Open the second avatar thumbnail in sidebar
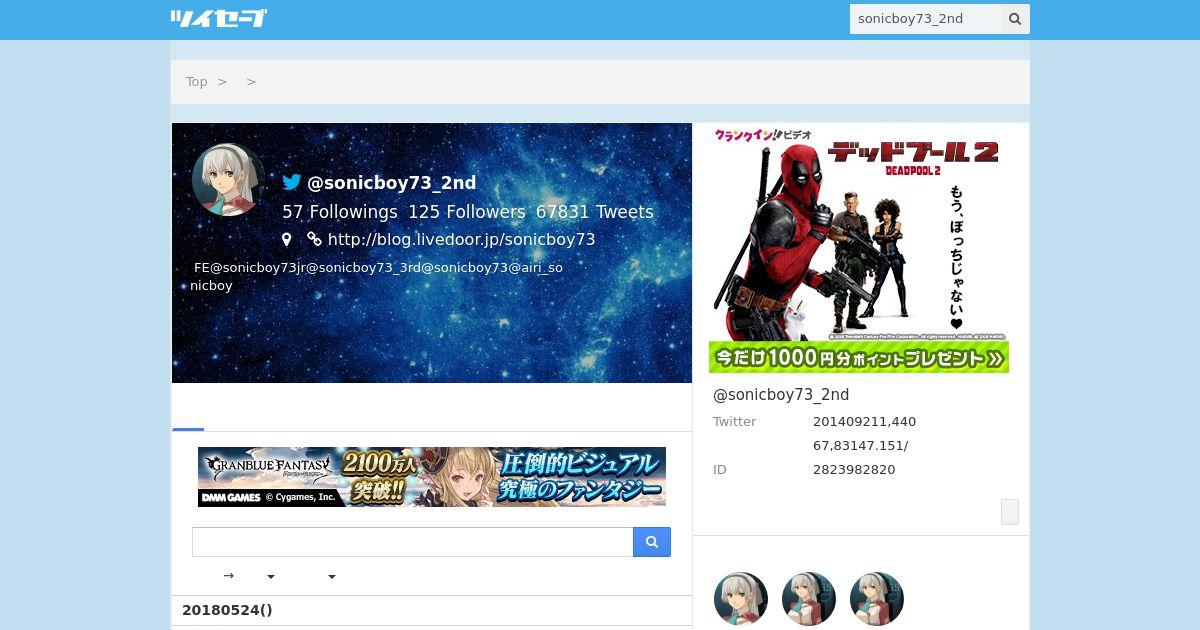This screenshot has height=630, width=1200. click(x=809, y=599)
